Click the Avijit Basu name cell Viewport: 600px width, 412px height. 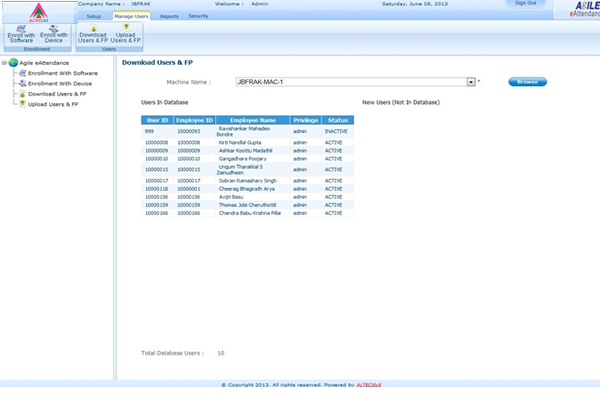(x=253, y=197)
